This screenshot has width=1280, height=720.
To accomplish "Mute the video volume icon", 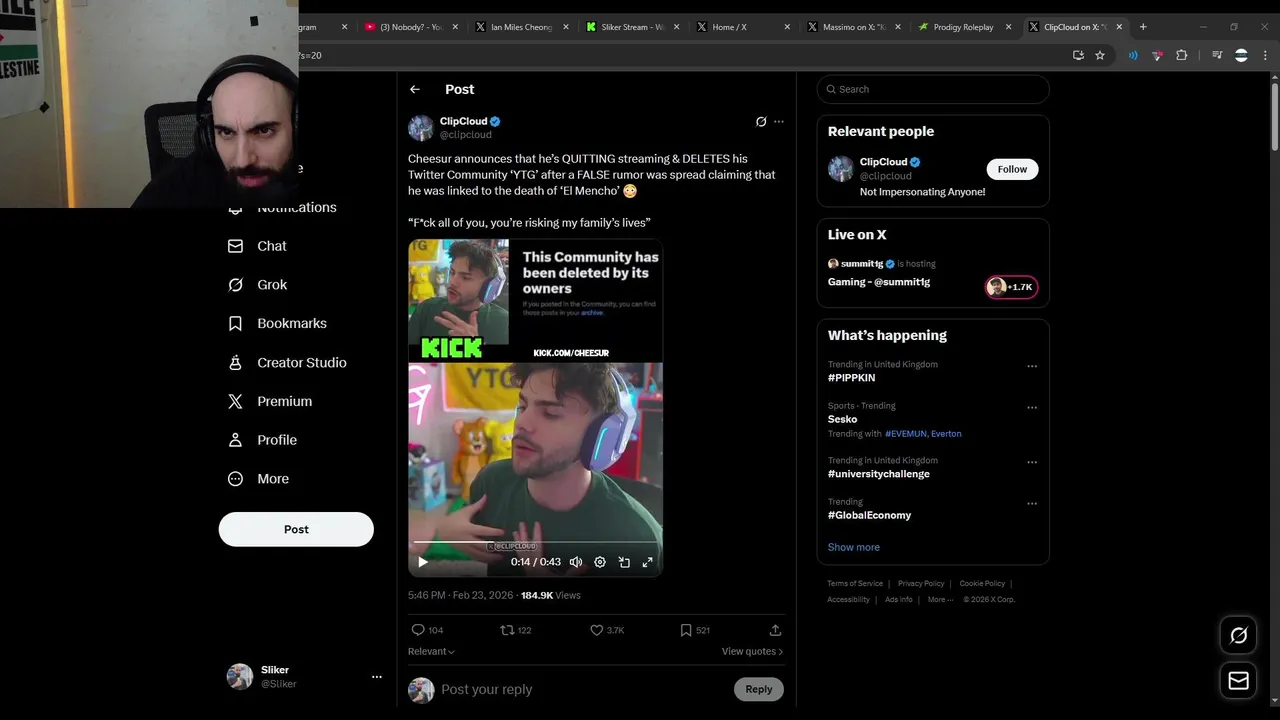I will tap(576, 562).
